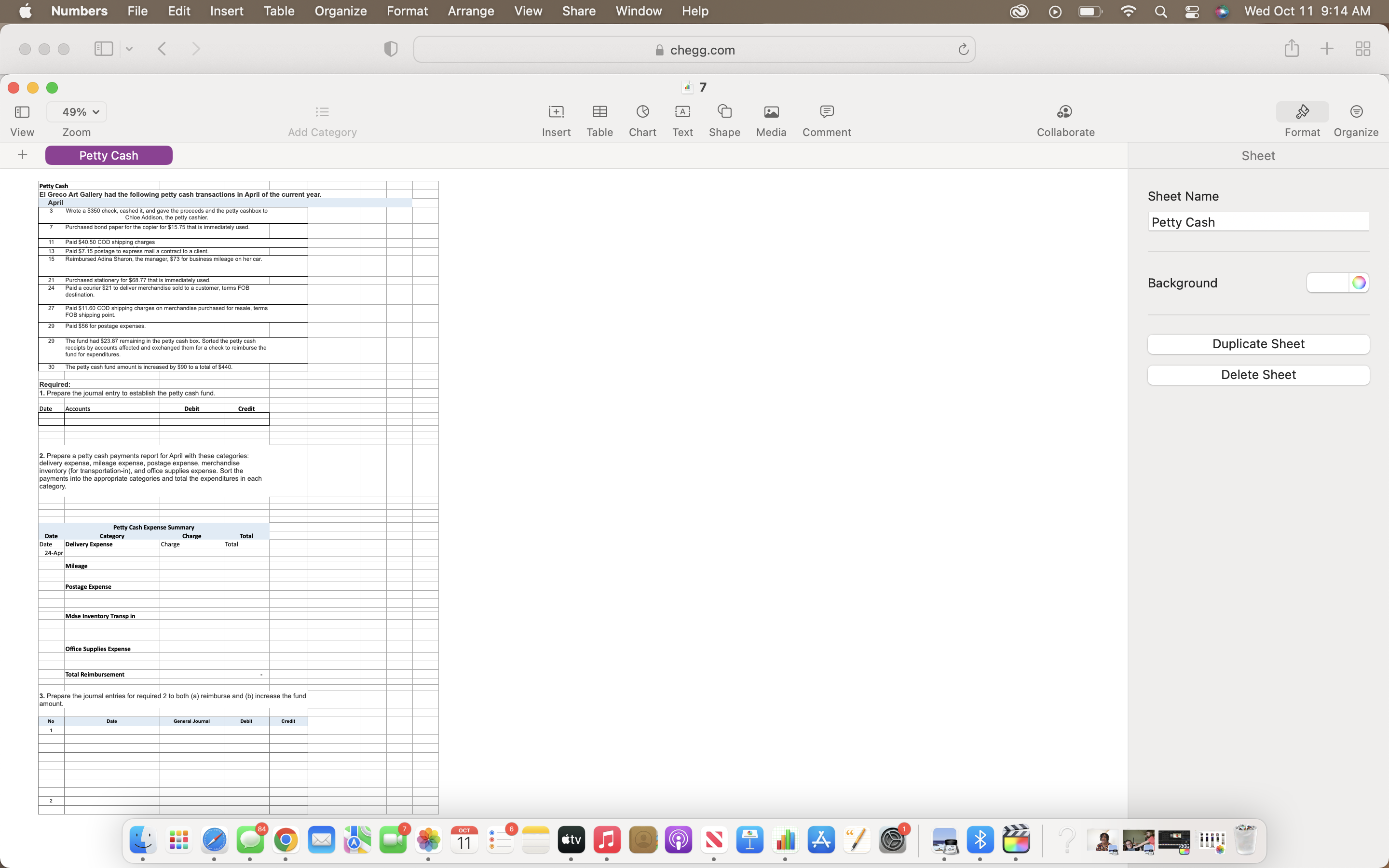Open the Collaborate panel
Screen dimensions: 1389x868
point(1064,119)
